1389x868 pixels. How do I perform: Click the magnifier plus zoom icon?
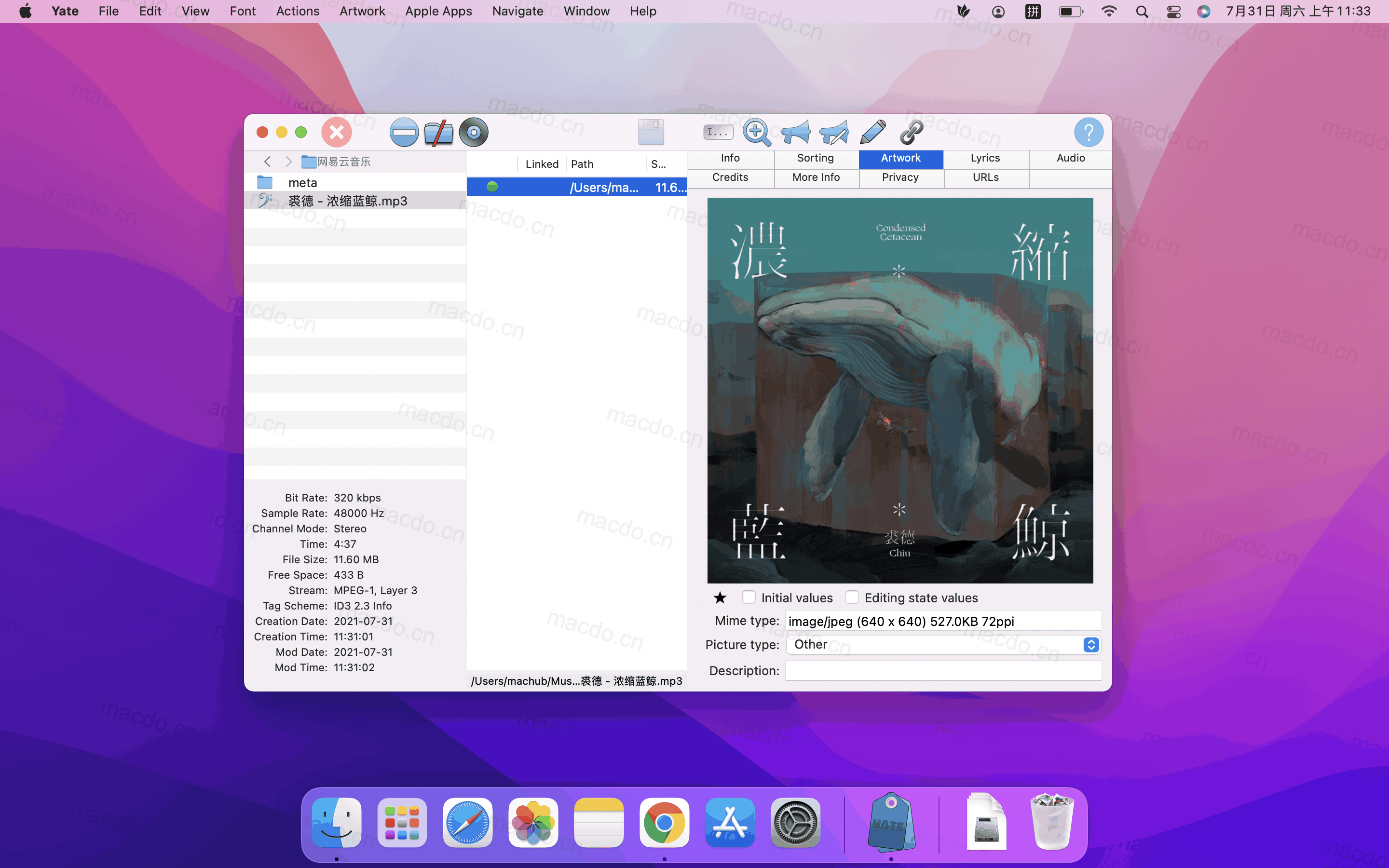[x=757, y=132]
